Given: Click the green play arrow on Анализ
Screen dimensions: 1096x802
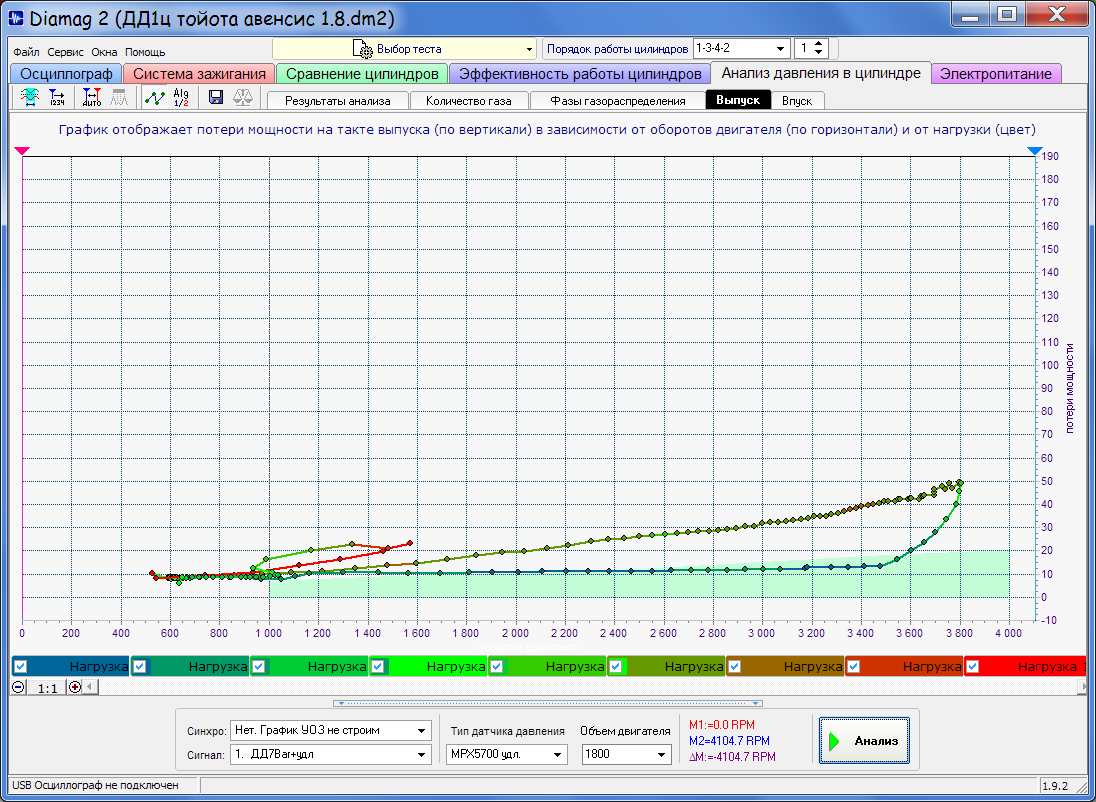Looking at the screenshot, I should click(834, 741).
